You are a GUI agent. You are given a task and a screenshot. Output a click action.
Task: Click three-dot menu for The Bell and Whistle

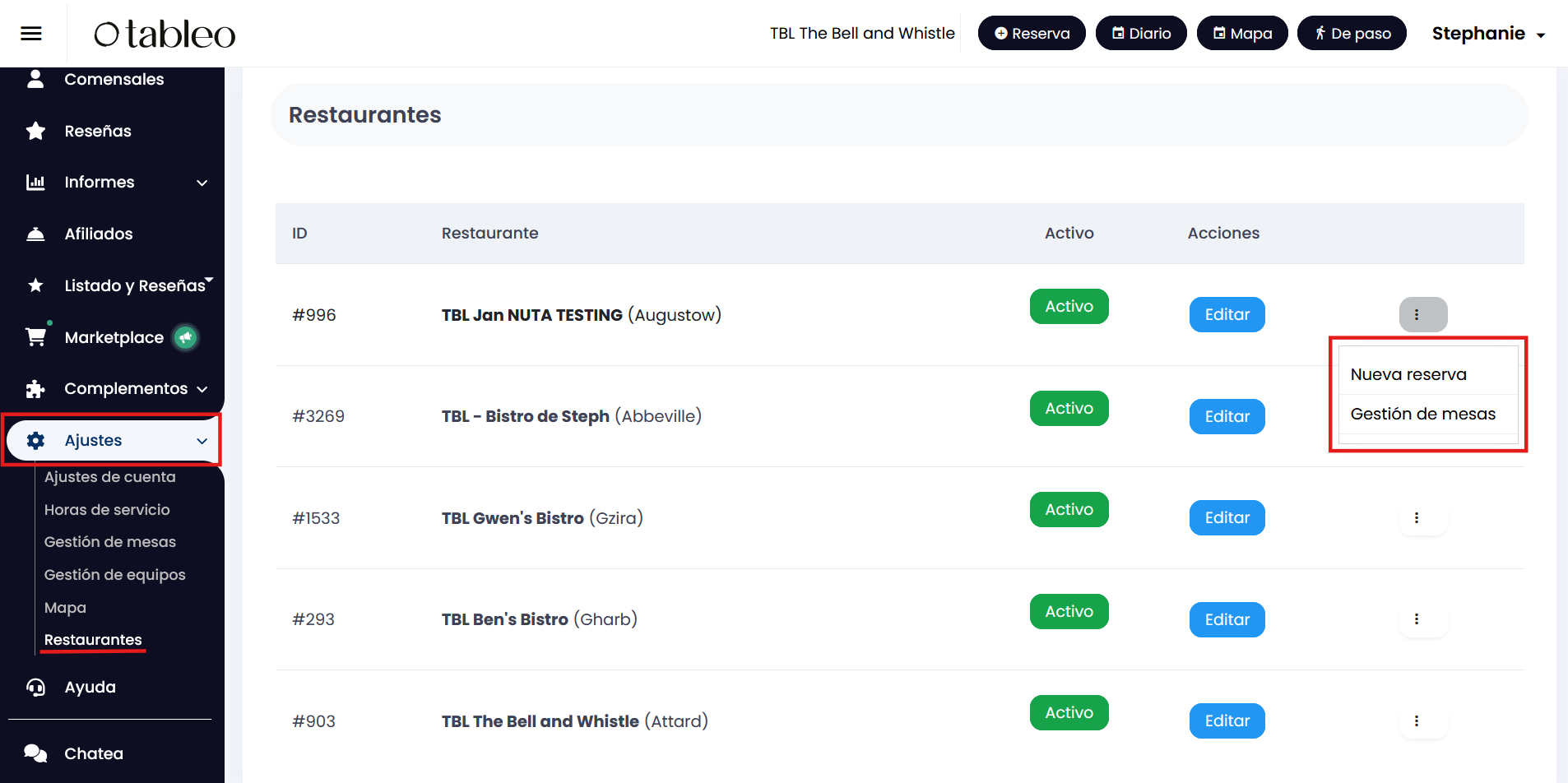(1416, 721)
